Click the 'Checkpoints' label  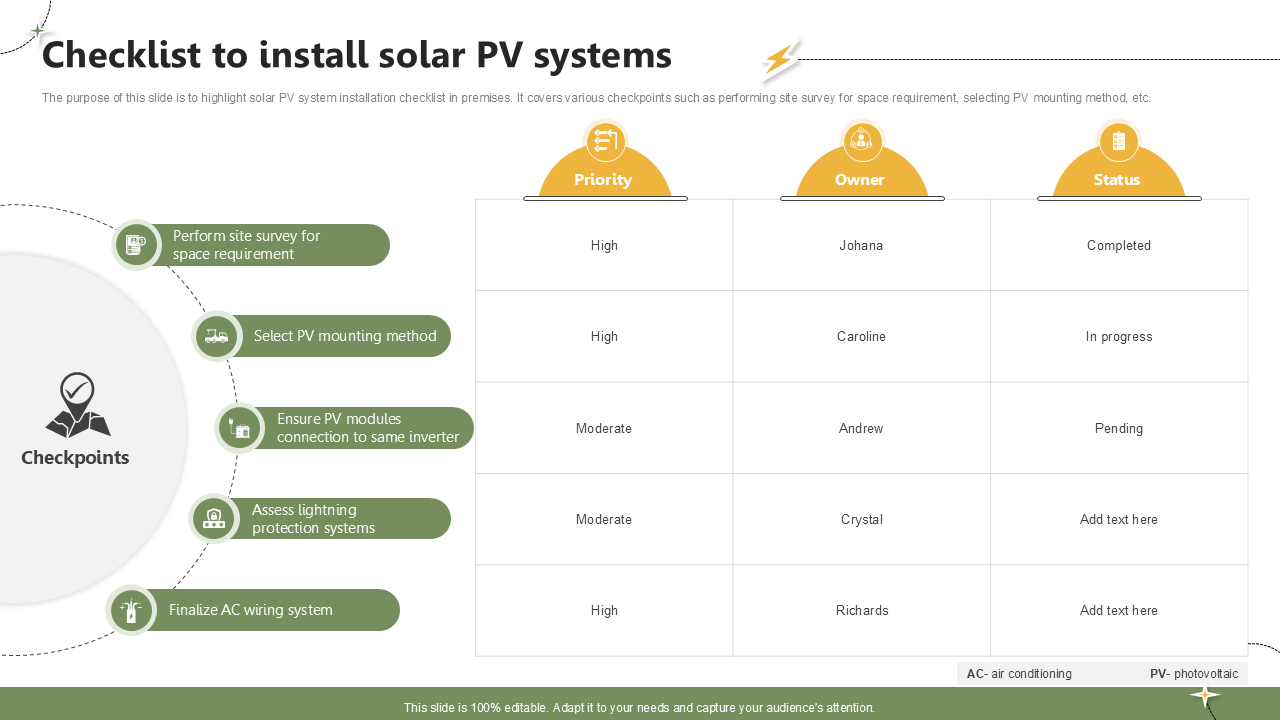coord(75,457)
